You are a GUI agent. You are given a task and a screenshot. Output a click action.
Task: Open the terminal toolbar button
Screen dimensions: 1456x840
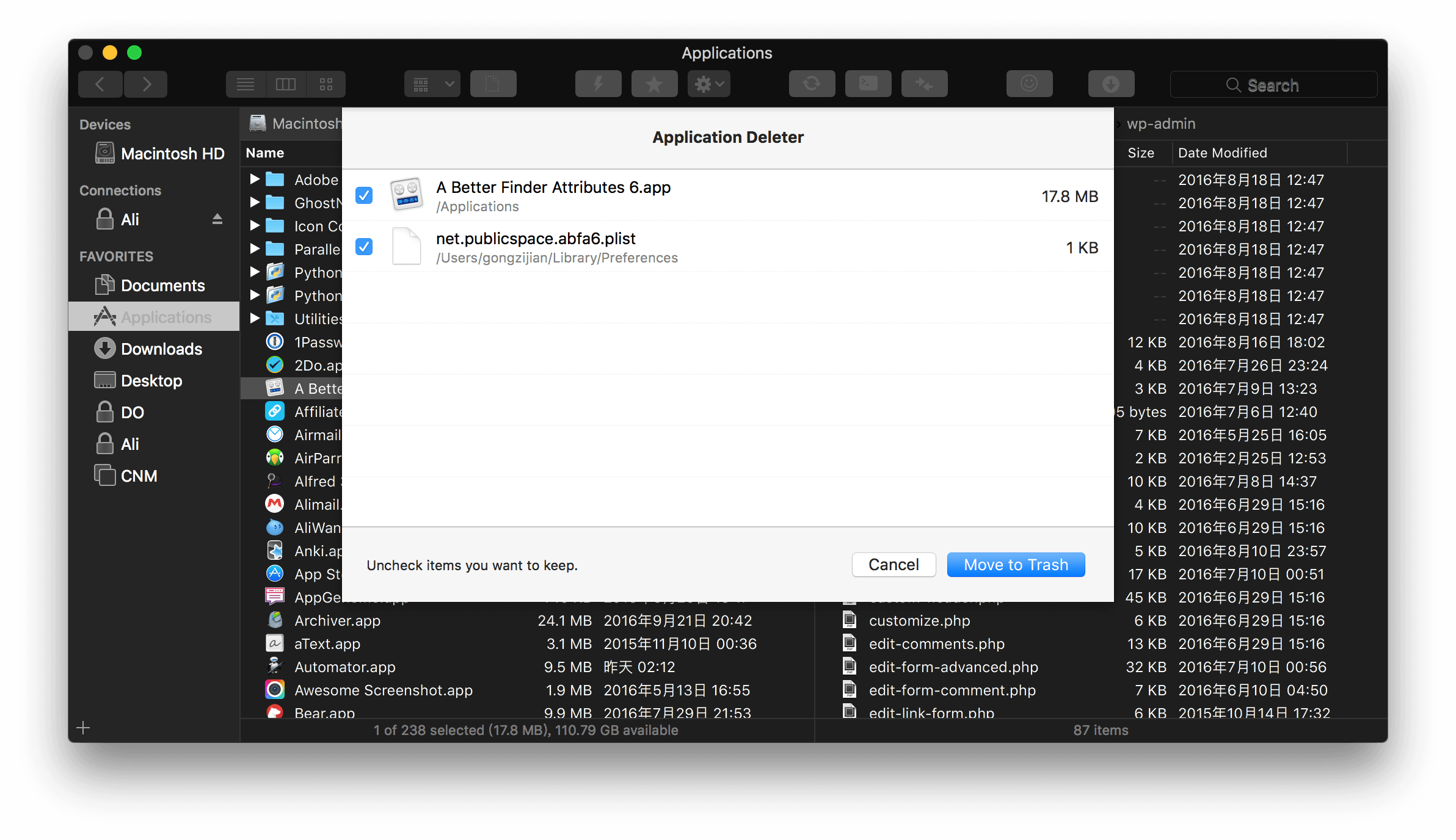pyautogui.click(x=868, y=84)
